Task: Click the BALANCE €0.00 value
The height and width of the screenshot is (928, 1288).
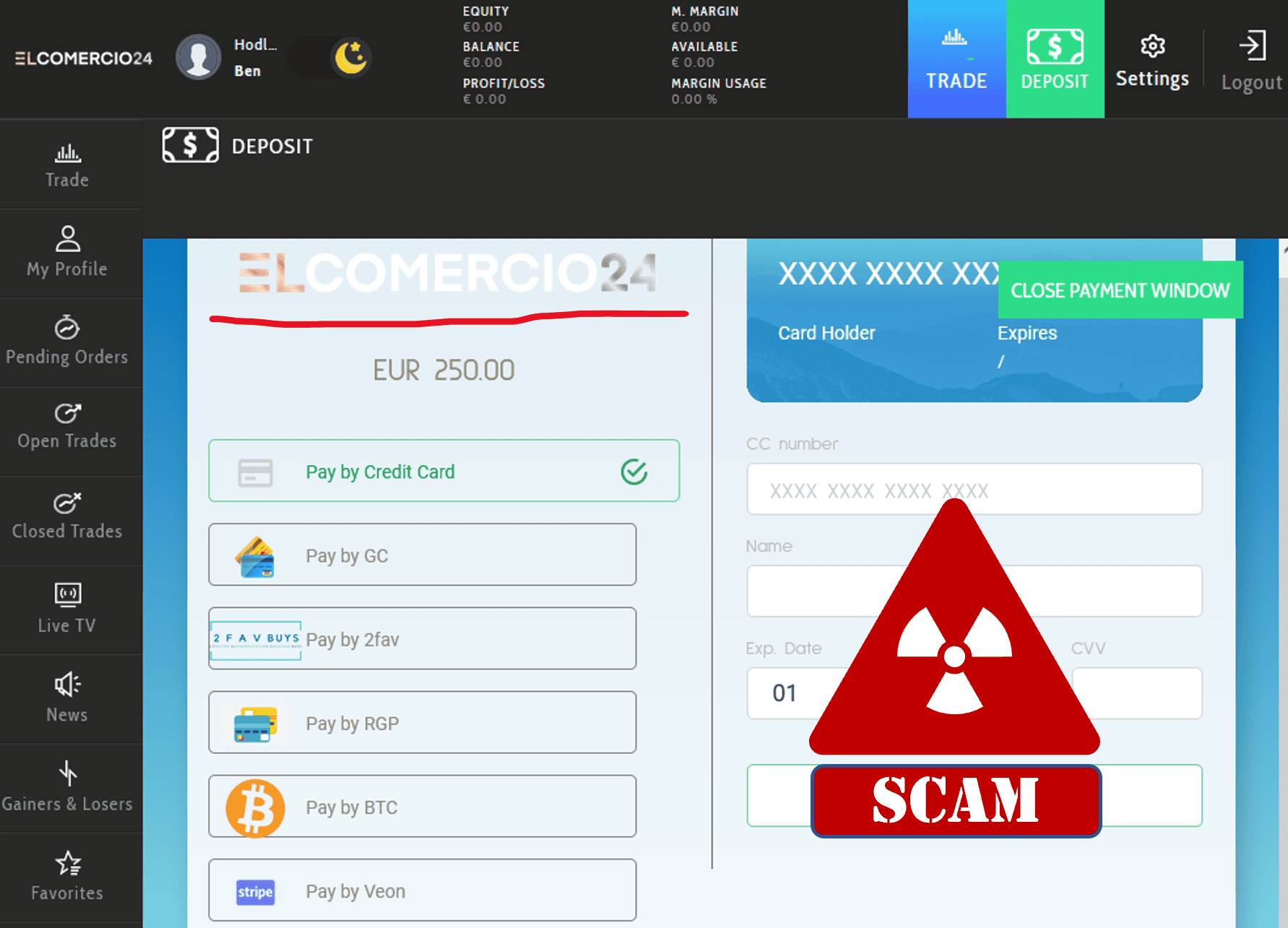Action: click(483, 63)
